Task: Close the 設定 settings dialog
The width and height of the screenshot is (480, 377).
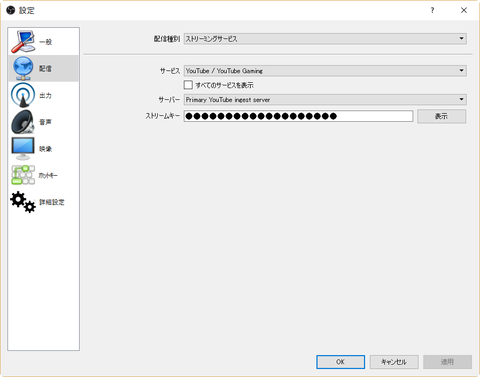Action: click(464, 10)
